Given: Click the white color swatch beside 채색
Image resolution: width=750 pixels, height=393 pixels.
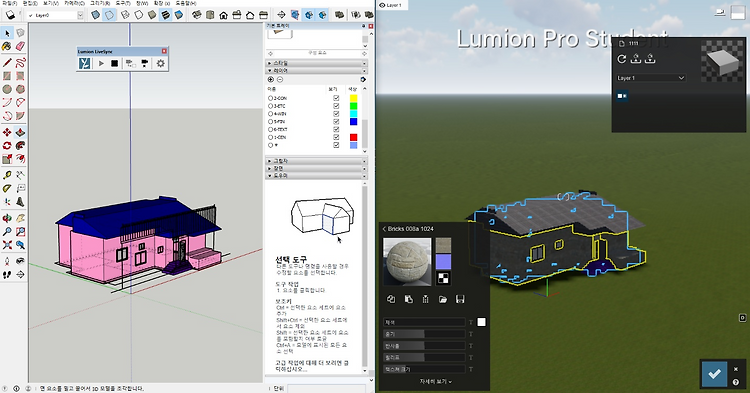Looking at the screenshot, I should (x=481, y=322).
